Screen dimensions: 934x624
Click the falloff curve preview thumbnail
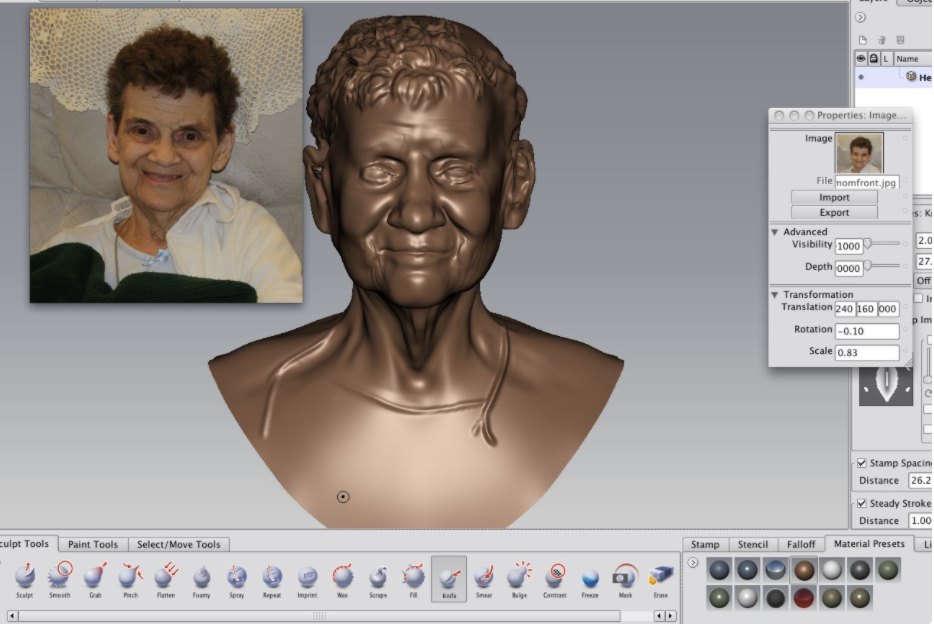[886, 386]
